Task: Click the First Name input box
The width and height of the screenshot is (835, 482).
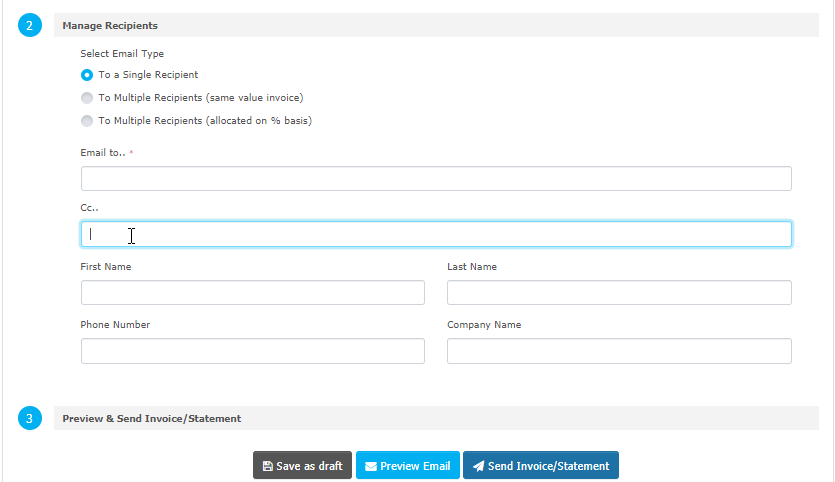Action: click(252, 293)
